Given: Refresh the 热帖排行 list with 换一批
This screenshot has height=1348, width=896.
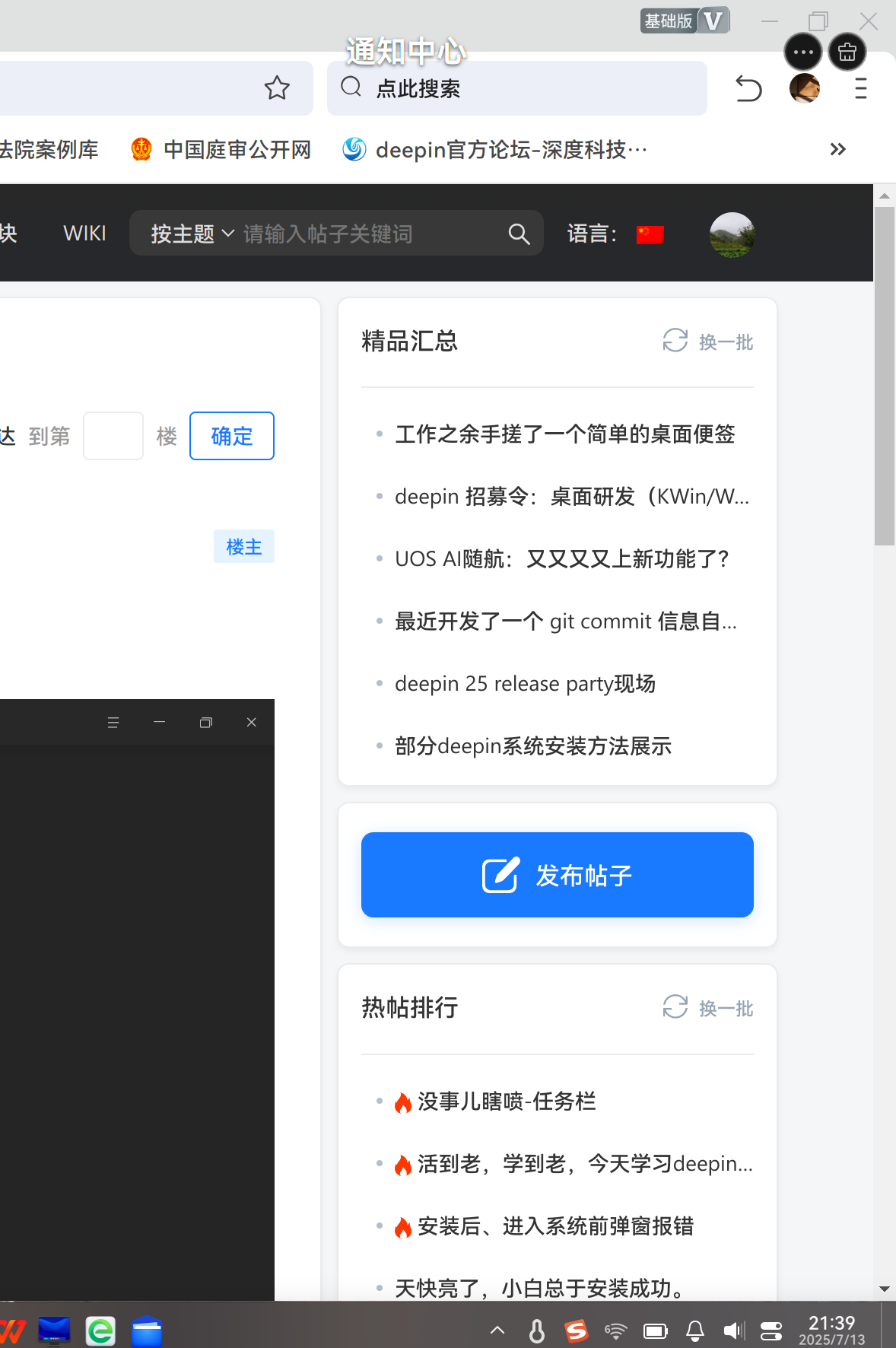Looking at the screenshot, I should pyautogui.click(x=708, y=1008).
